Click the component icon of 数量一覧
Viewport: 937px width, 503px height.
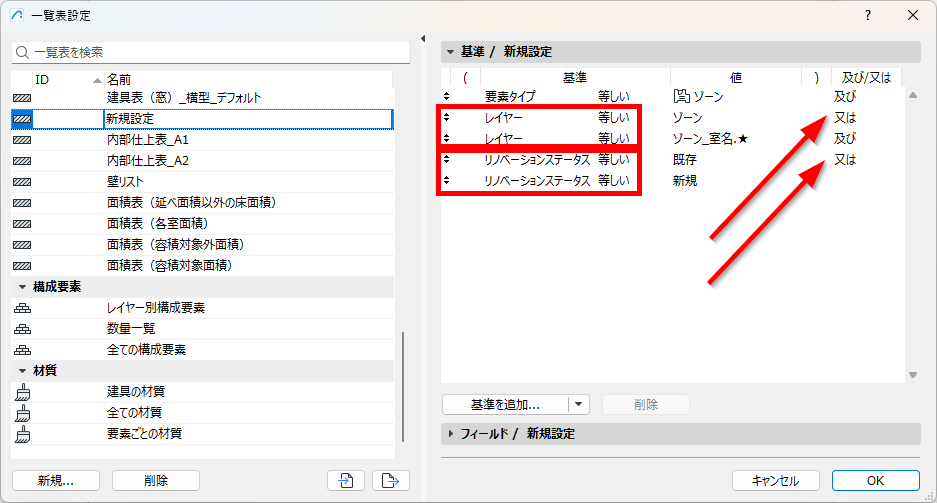point(23,329)
